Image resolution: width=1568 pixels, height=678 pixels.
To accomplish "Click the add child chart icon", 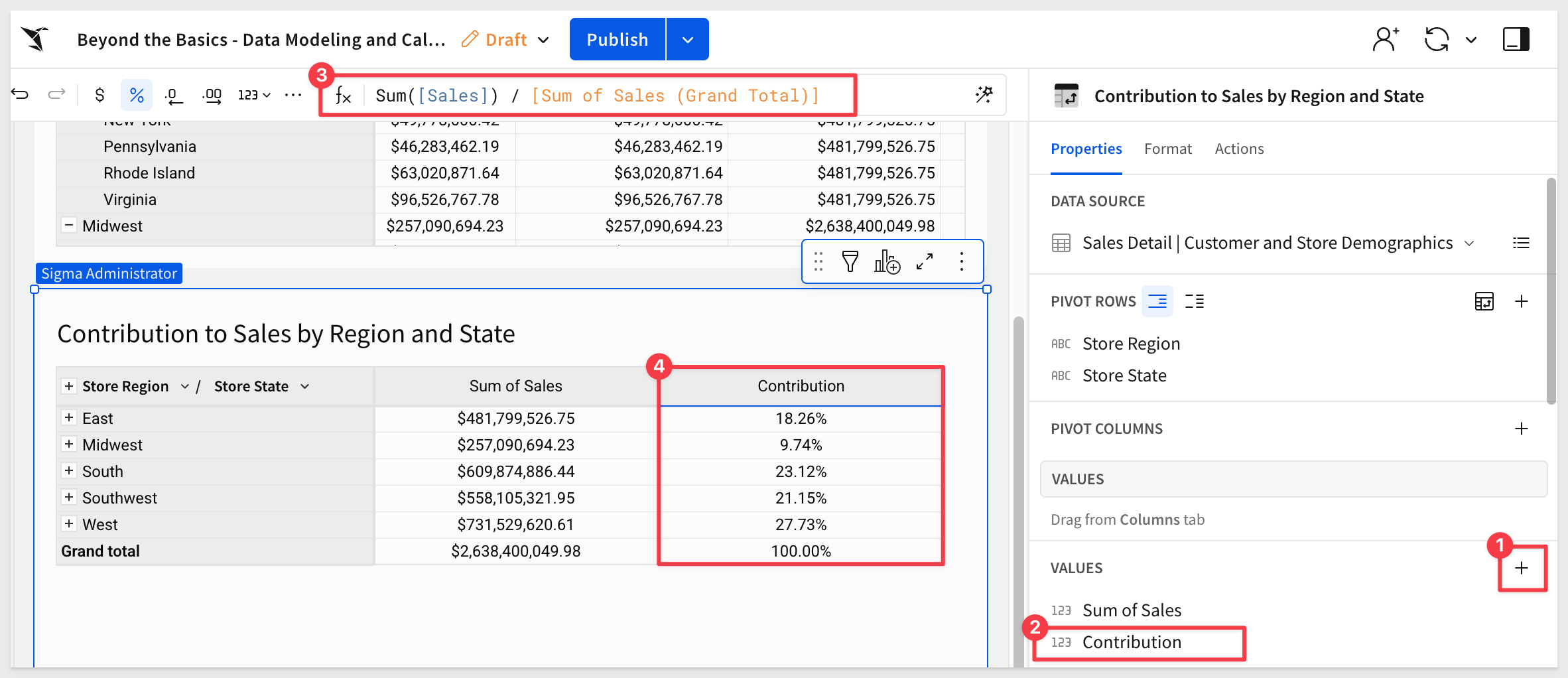I will pyautogui.click(x=887, y=262).
